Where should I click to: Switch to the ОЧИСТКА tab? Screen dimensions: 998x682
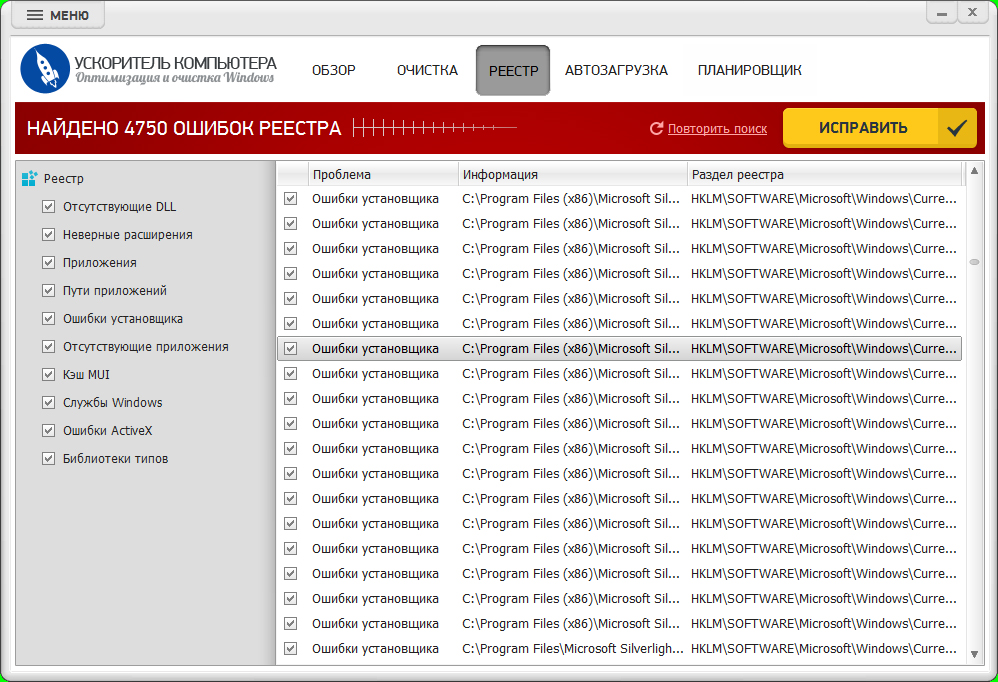click(427, 70)
